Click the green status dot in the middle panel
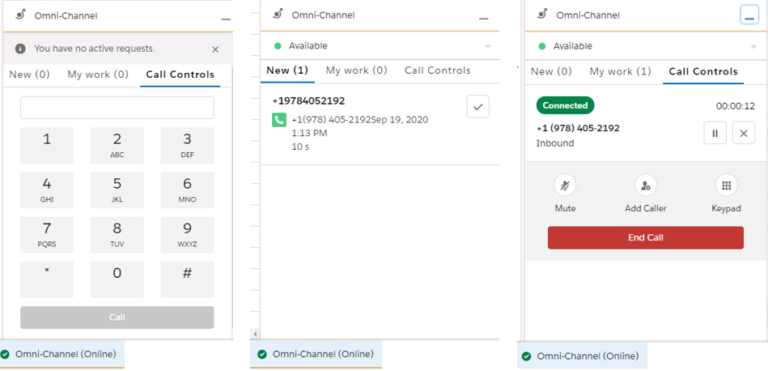This screenshot has height=371, width=768. [x=278, y=46]
